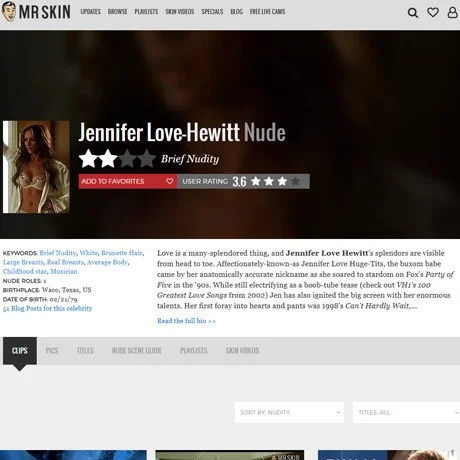Screen dimensions: 460x460
Task: Open the Updates menu
Action: (90, 12)
